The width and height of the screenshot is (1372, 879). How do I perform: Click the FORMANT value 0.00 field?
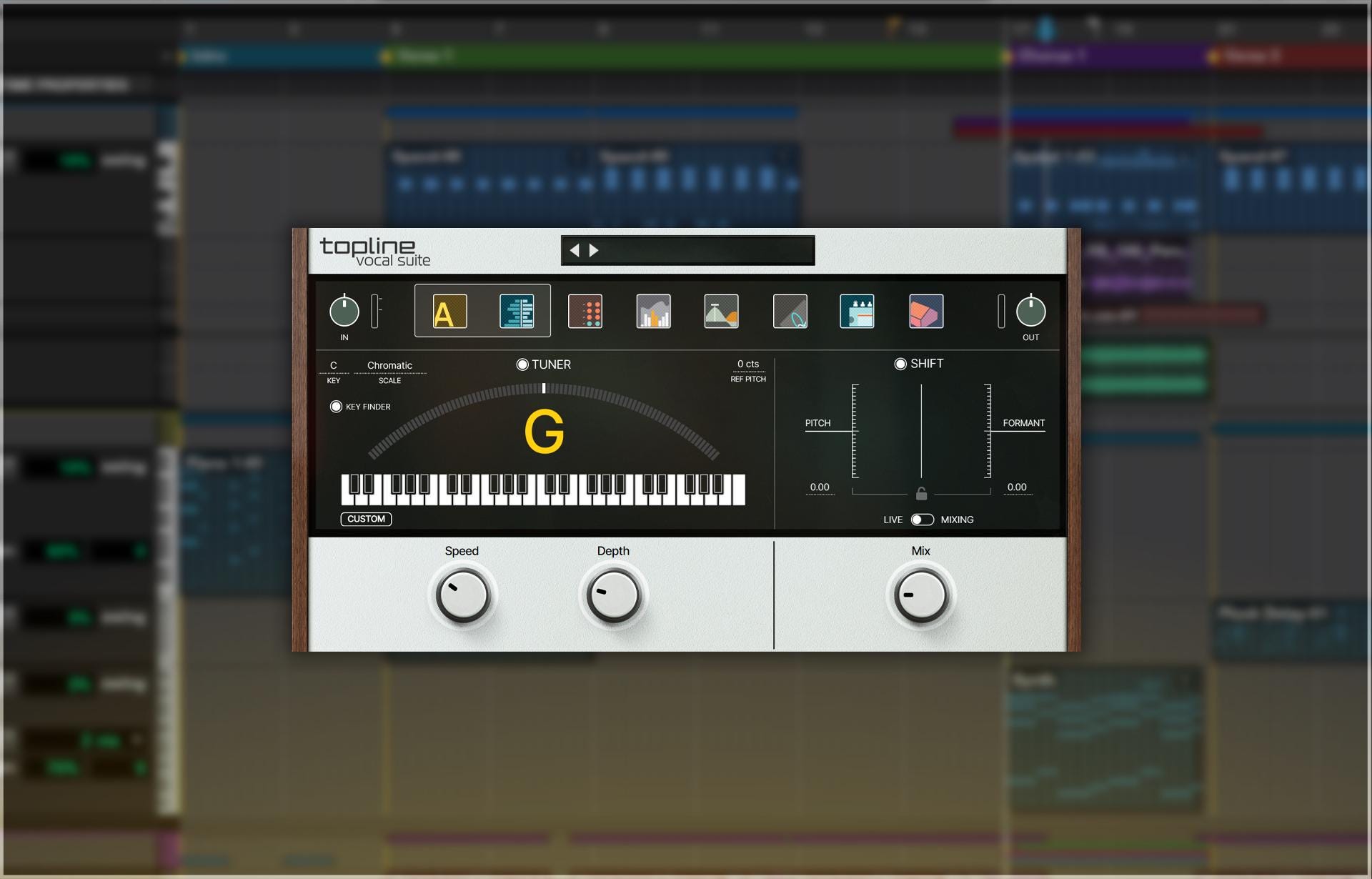(1017, 487)
